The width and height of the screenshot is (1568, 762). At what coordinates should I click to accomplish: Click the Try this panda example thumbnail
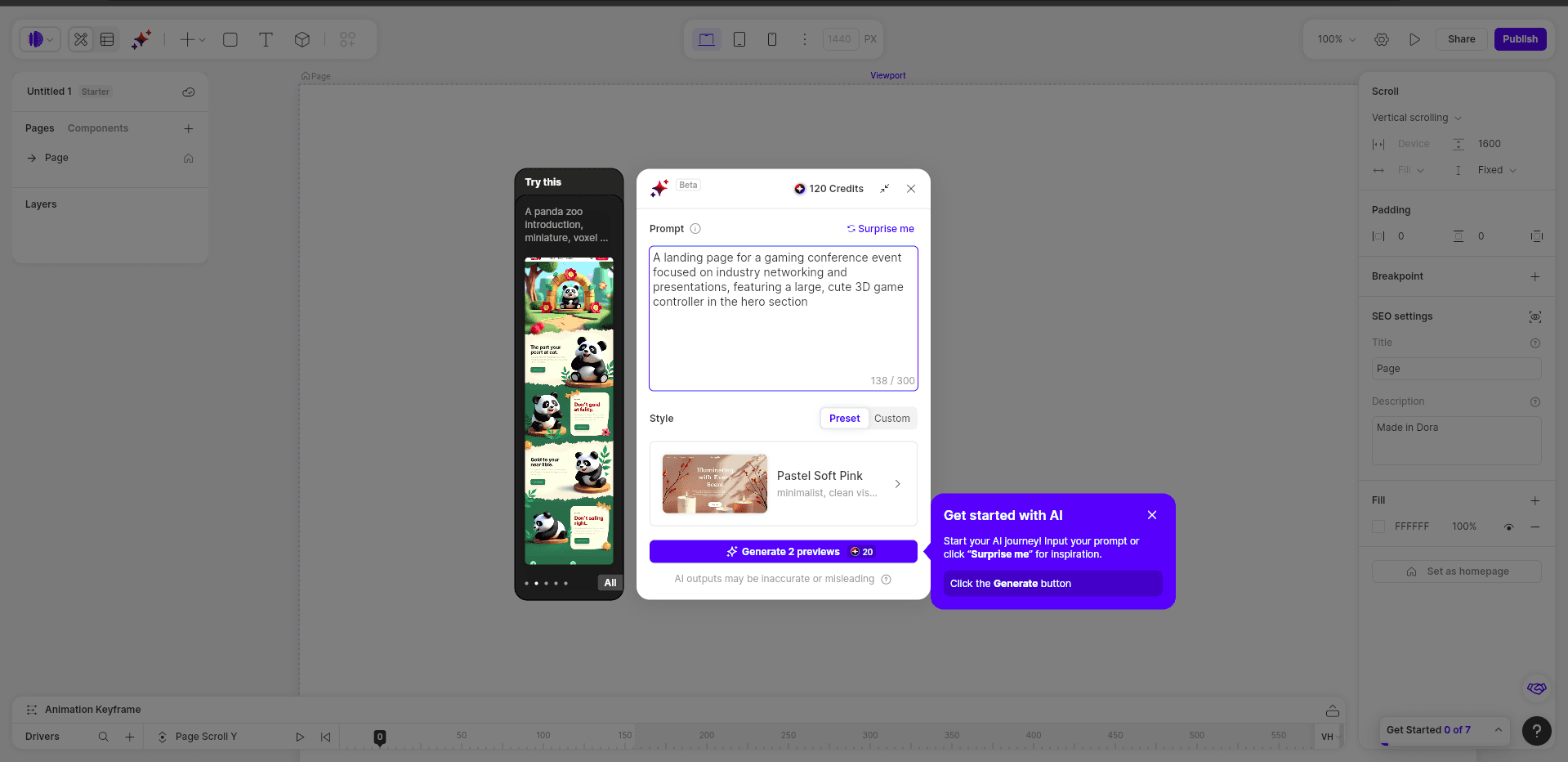click(569, 411)
